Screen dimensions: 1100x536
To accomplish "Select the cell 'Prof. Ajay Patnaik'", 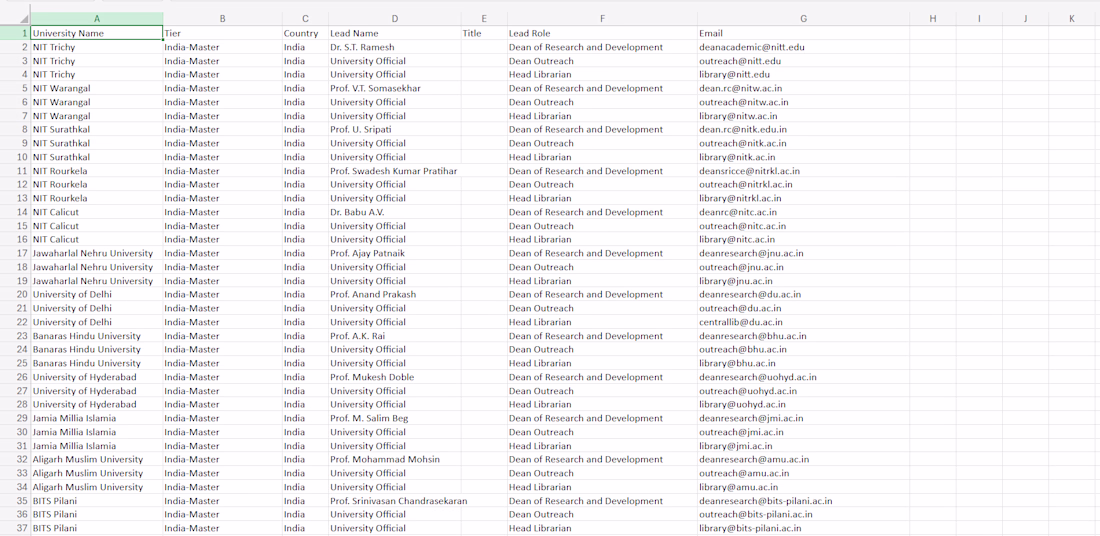I will click(395, 253).
